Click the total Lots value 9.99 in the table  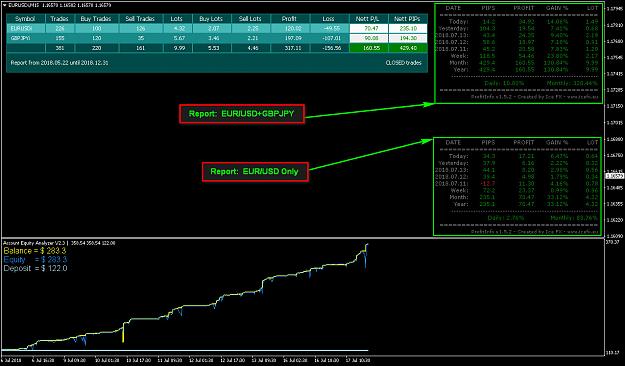[180, 48]
